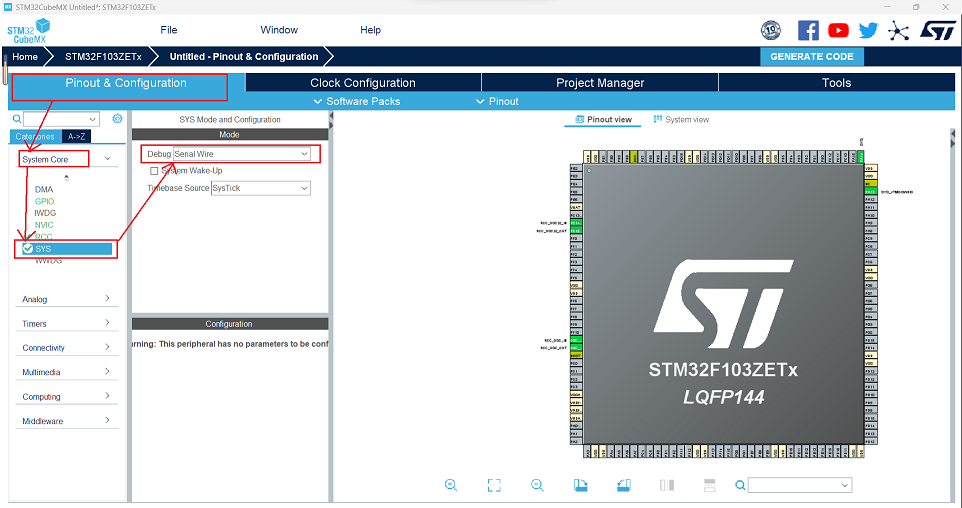This screenshot has height=508, width=962.
Task: Click the ST logo icon
Action: [x=937, y=30]
